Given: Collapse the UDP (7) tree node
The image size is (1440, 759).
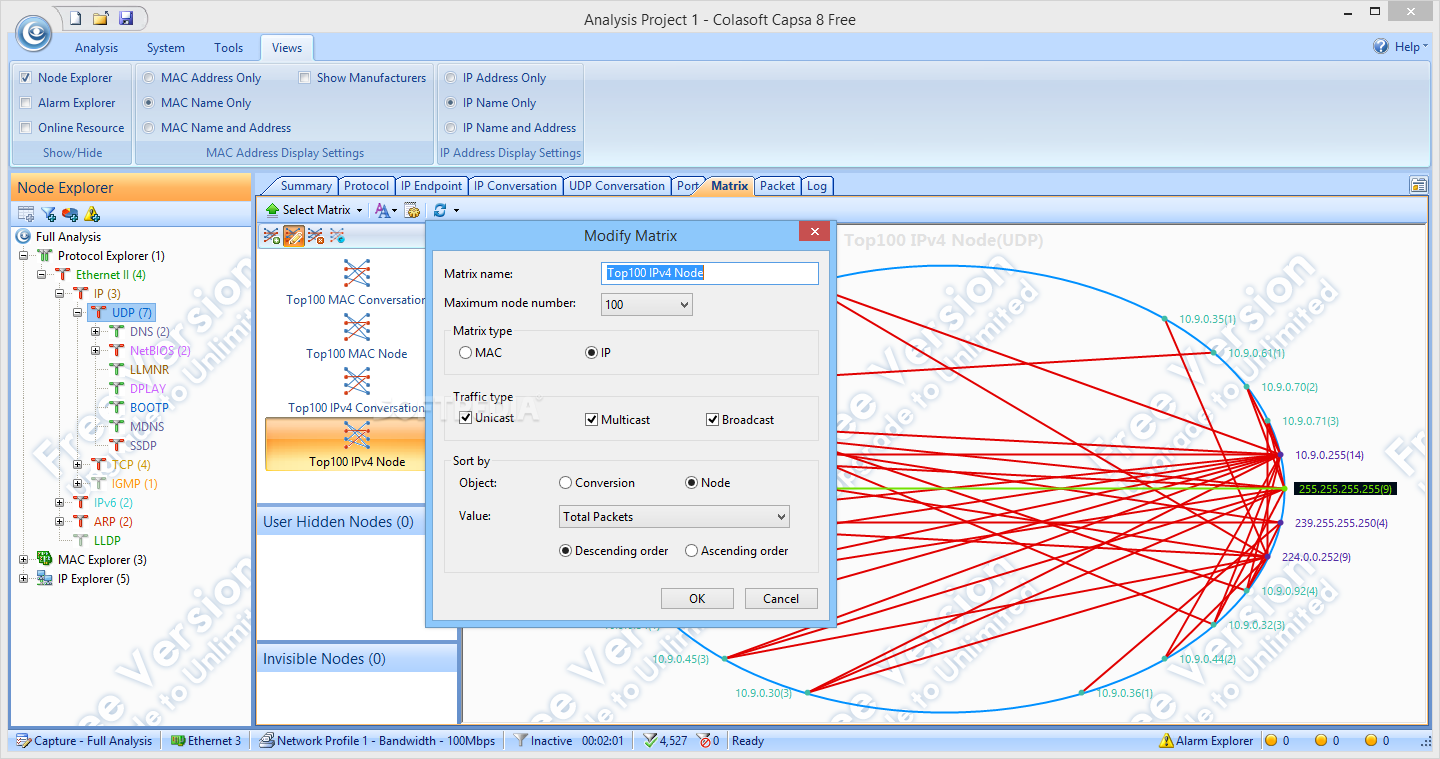Looking at the screenshot, I should (78, 313).
